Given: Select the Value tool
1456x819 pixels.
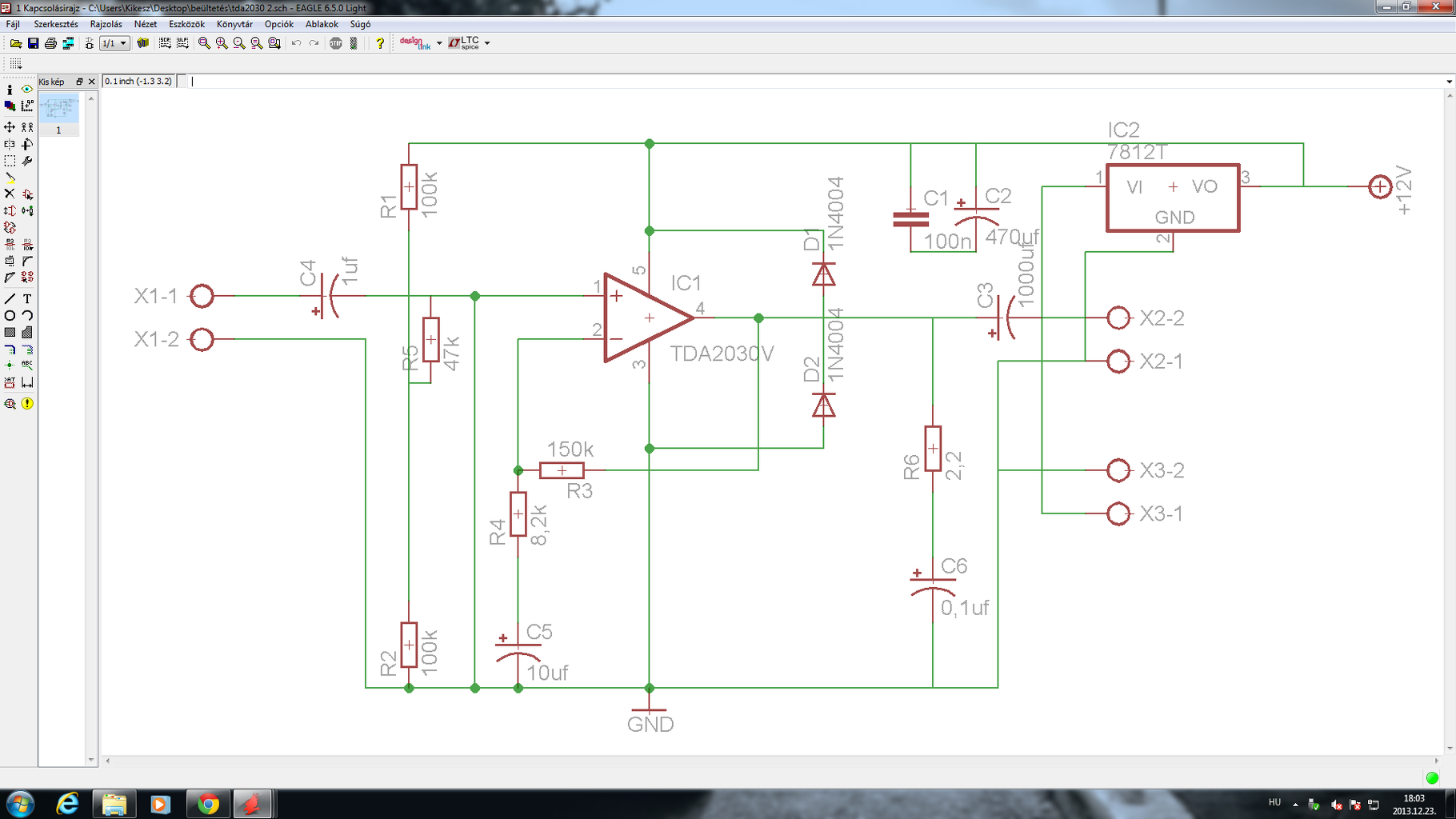Looking at the screenshot, I should (27, 245).
